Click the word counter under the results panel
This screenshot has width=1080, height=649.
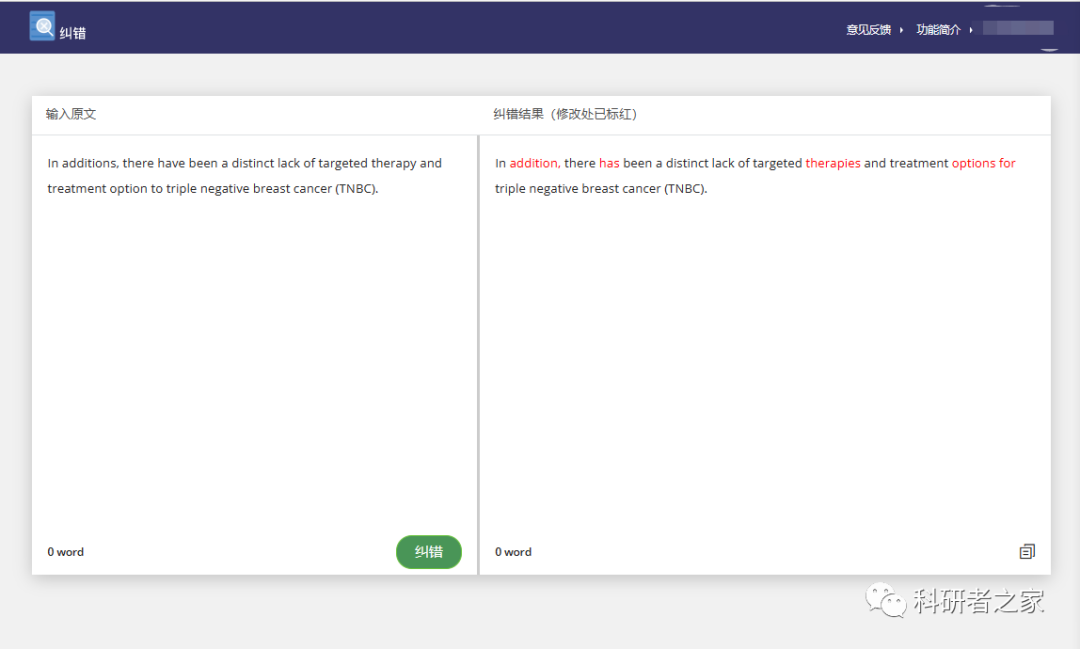(513, 552)
